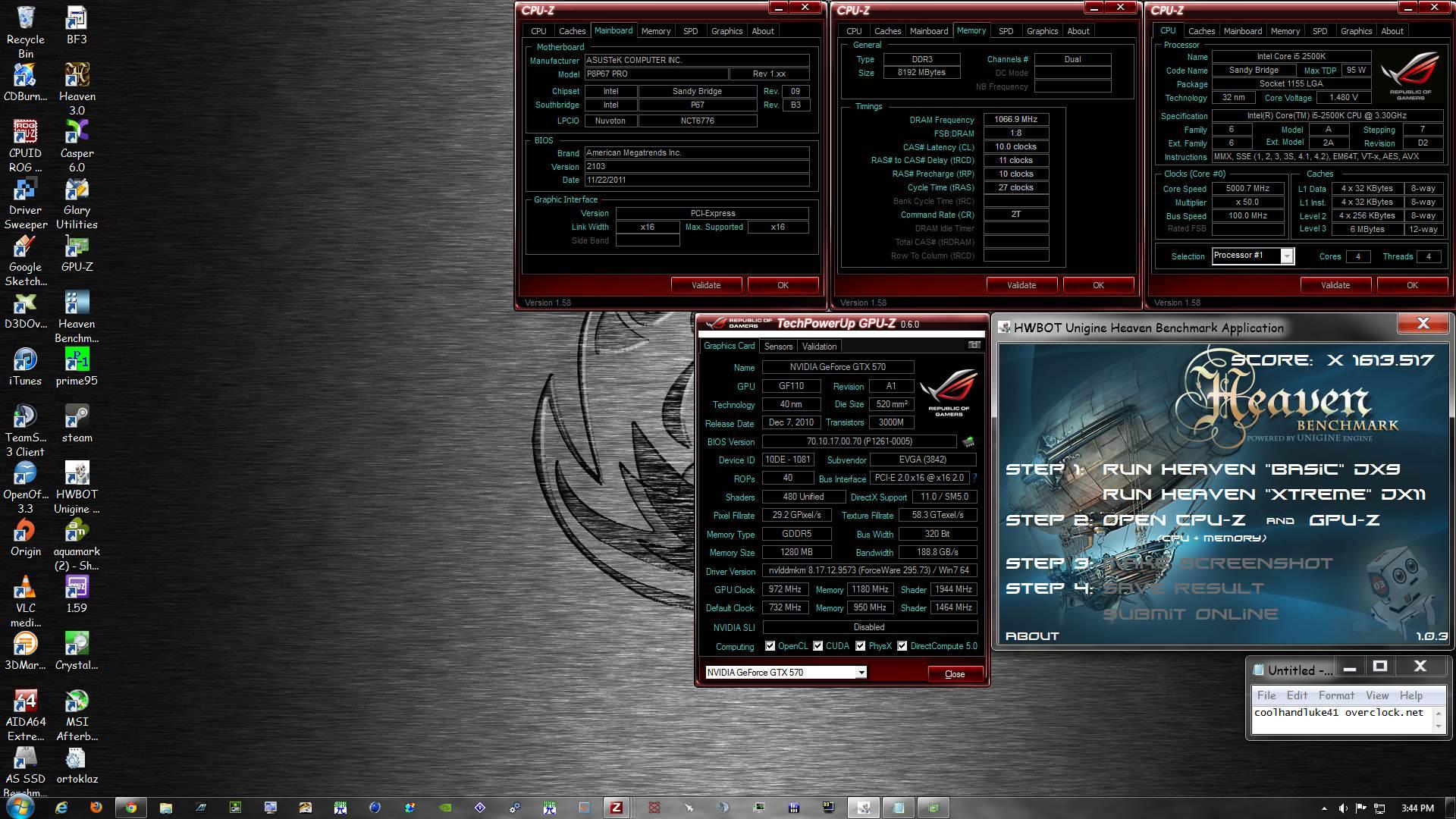Click Validate in Mainboard CPU-Z window
The image size is (1456, 819).
[706, 285]
